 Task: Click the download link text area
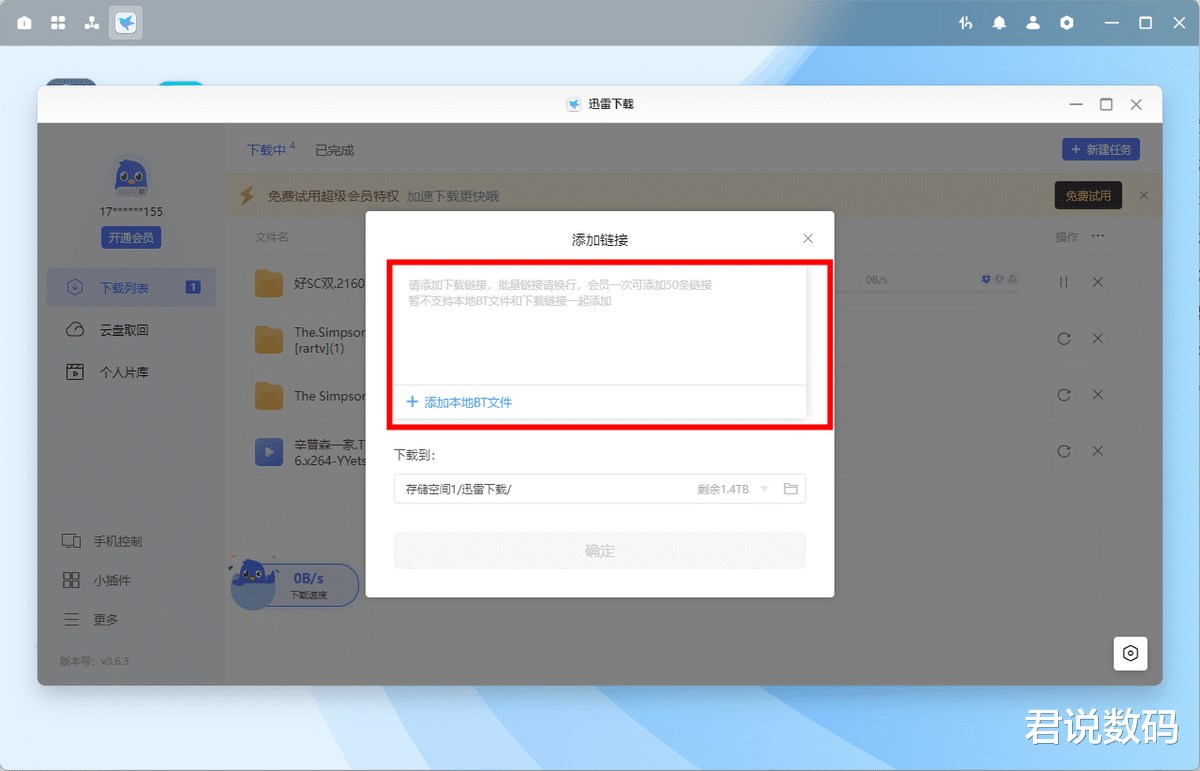point(600,325)
